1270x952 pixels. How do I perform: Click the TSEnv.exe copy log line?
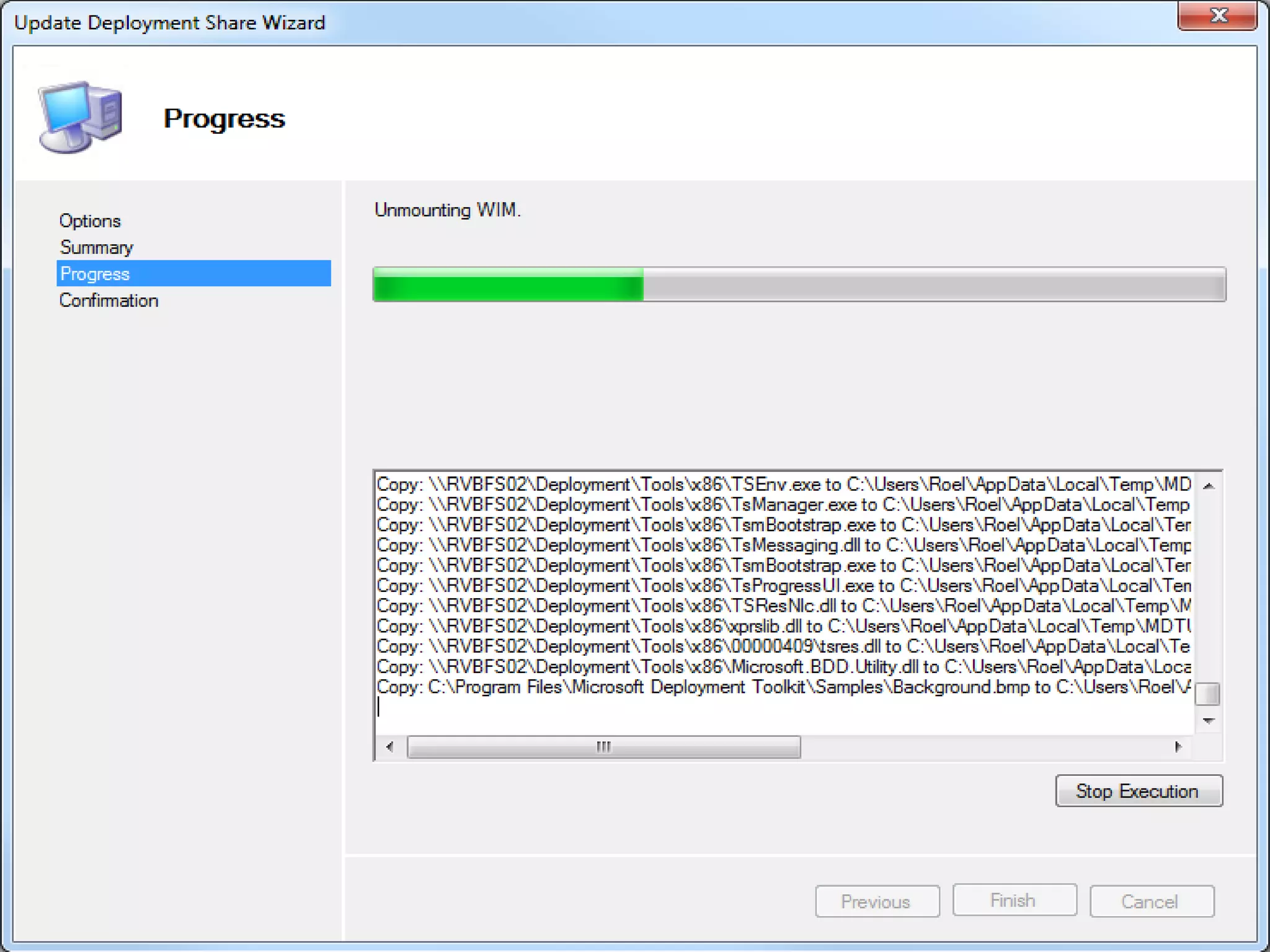[x=783, y=484]
